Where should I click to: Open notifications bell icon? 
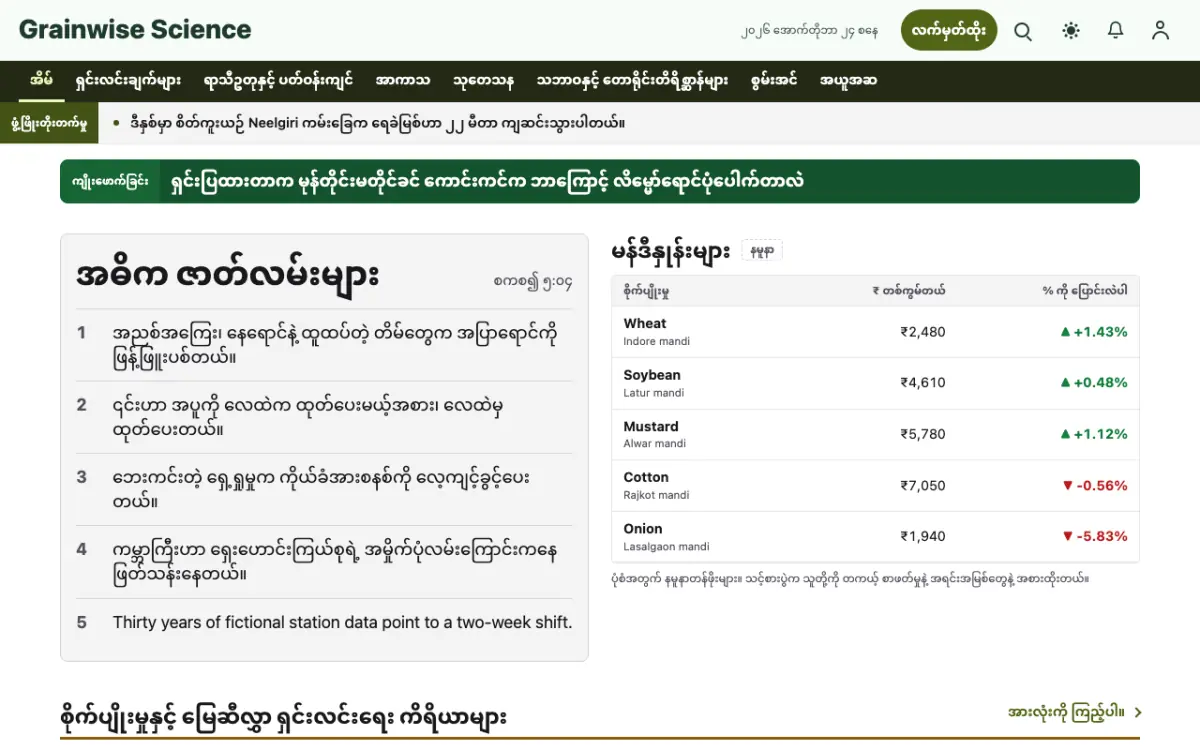click(x=1116, y=31)
